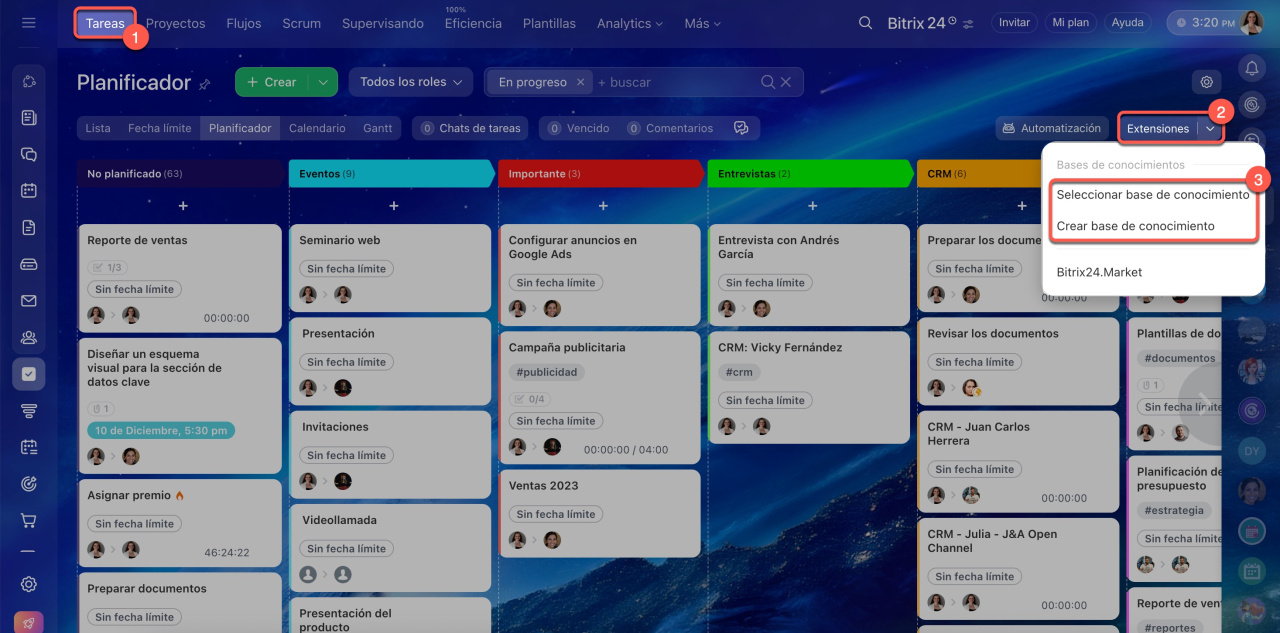Click the Automatización button
1280x633 pixels.
pos(1051,128)
